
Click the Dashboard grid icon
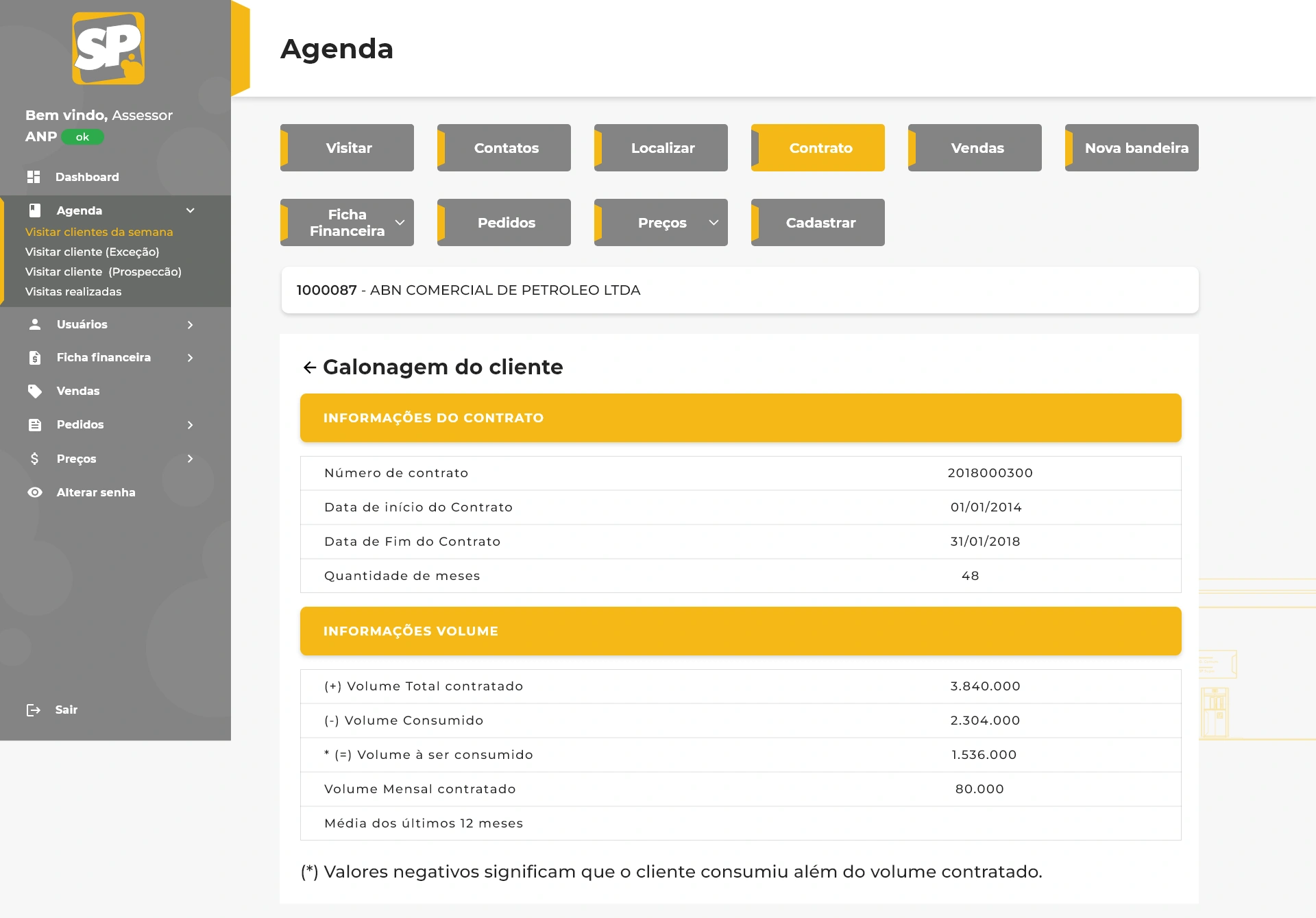click(34, 177)
